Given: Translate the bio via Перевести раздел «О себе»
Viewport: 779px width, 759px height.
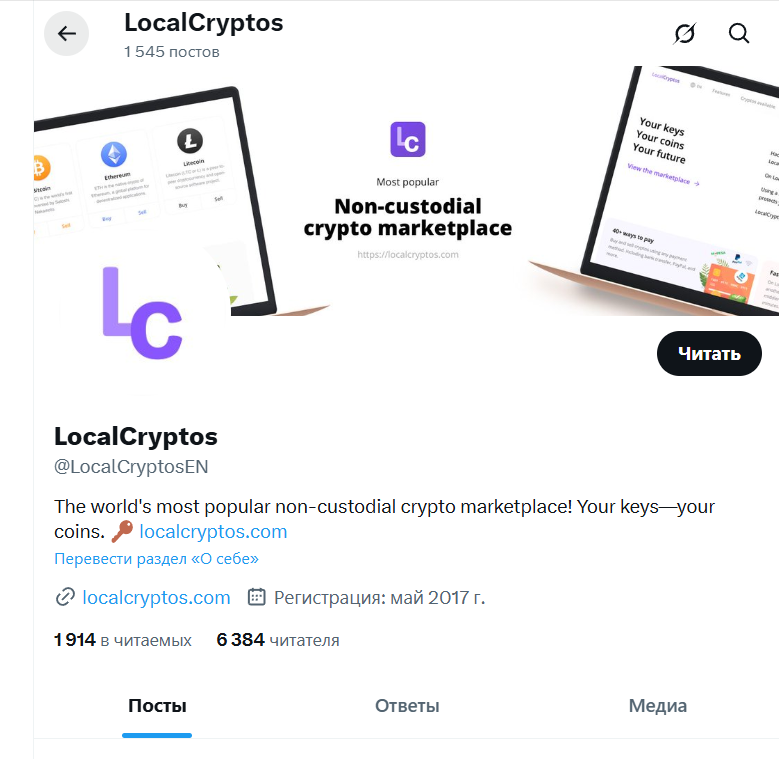Looking at the screenshot, I should tap(156, 559).
